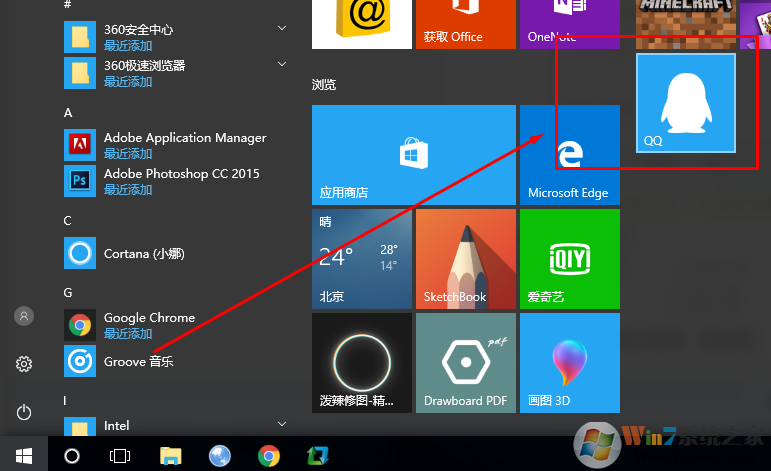Open Cortana (小娜) from app list
Screen dimensions: 771x471
coord(176,253)
